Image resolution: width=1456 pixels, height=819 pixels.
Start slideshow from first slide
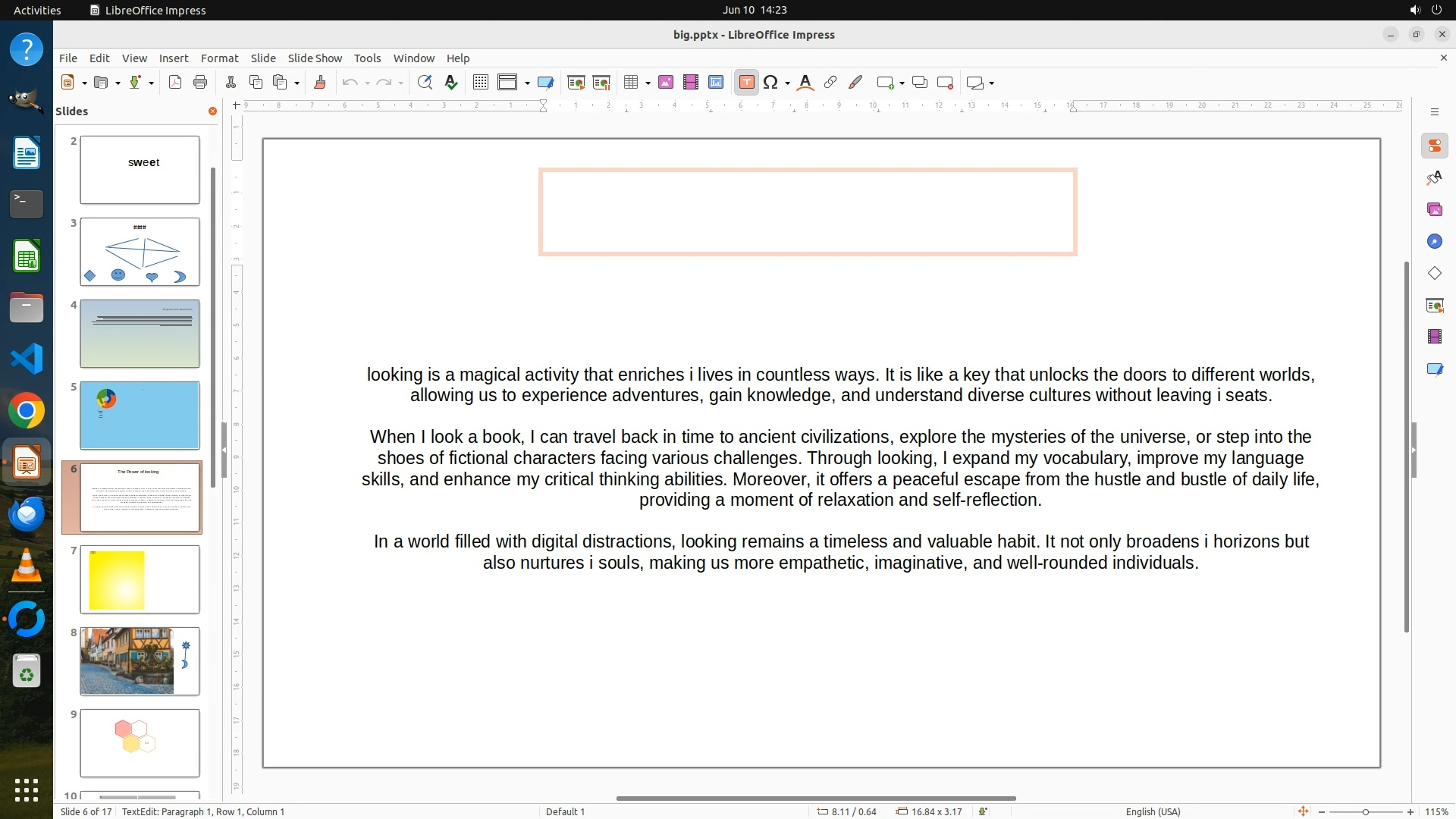click(x=576, y=83)
